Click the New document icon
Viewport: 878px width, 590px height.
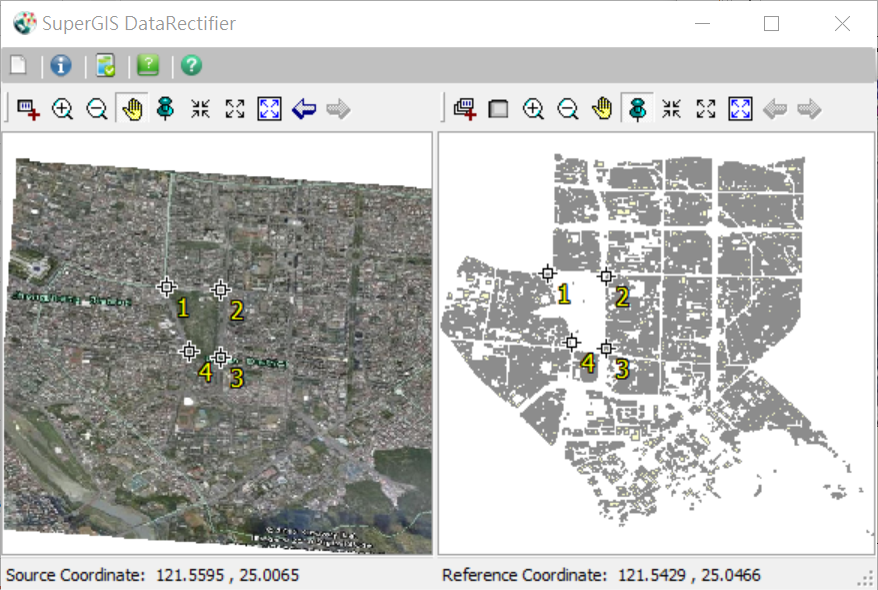coord(18,66)
